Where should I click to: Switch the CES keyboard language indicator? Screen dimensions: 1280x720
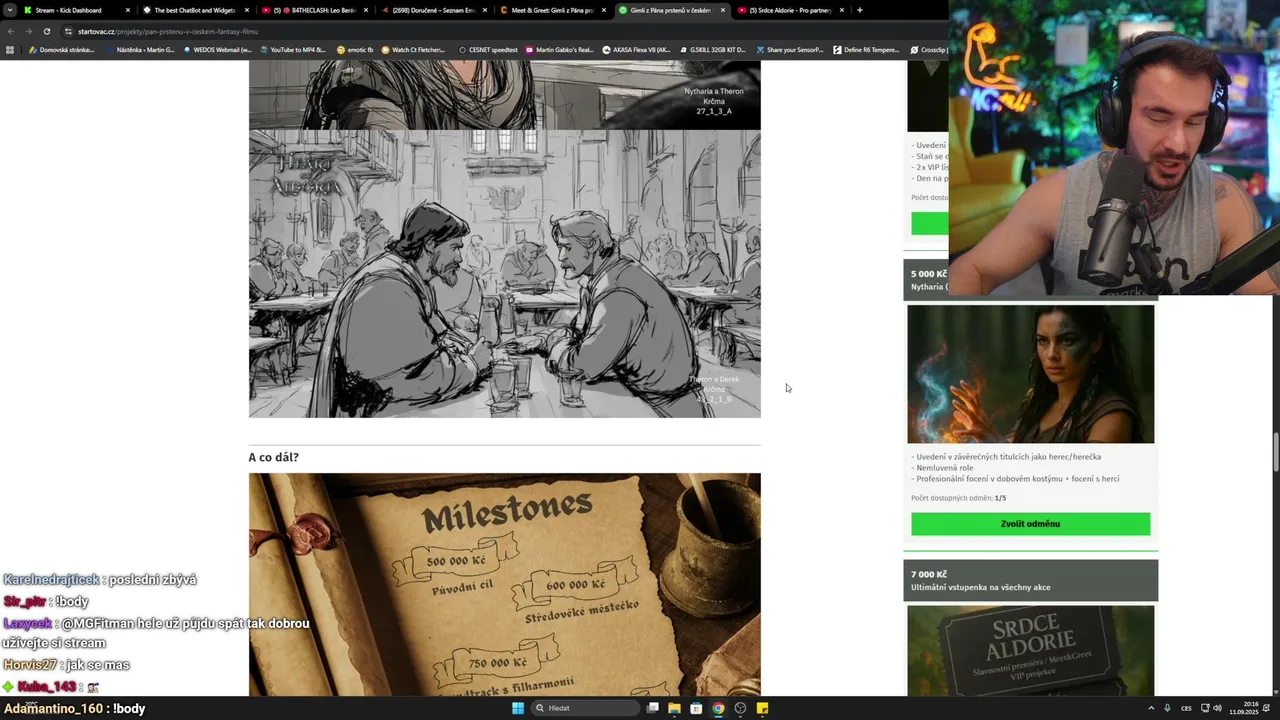1187,708
